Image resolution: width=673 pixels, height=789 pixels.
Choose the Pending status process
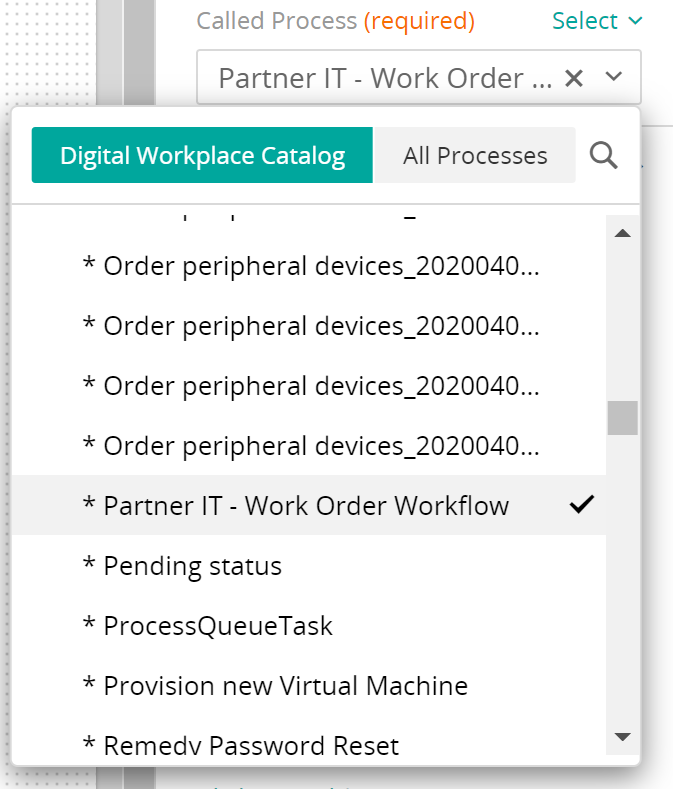pos(192,566)
